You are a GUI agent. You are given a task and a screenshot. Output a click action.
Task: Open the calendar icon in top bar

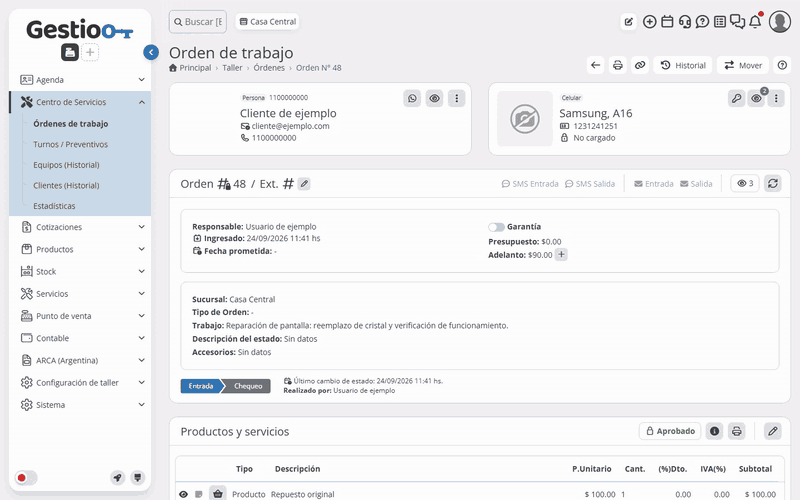(x=667, y=22)
